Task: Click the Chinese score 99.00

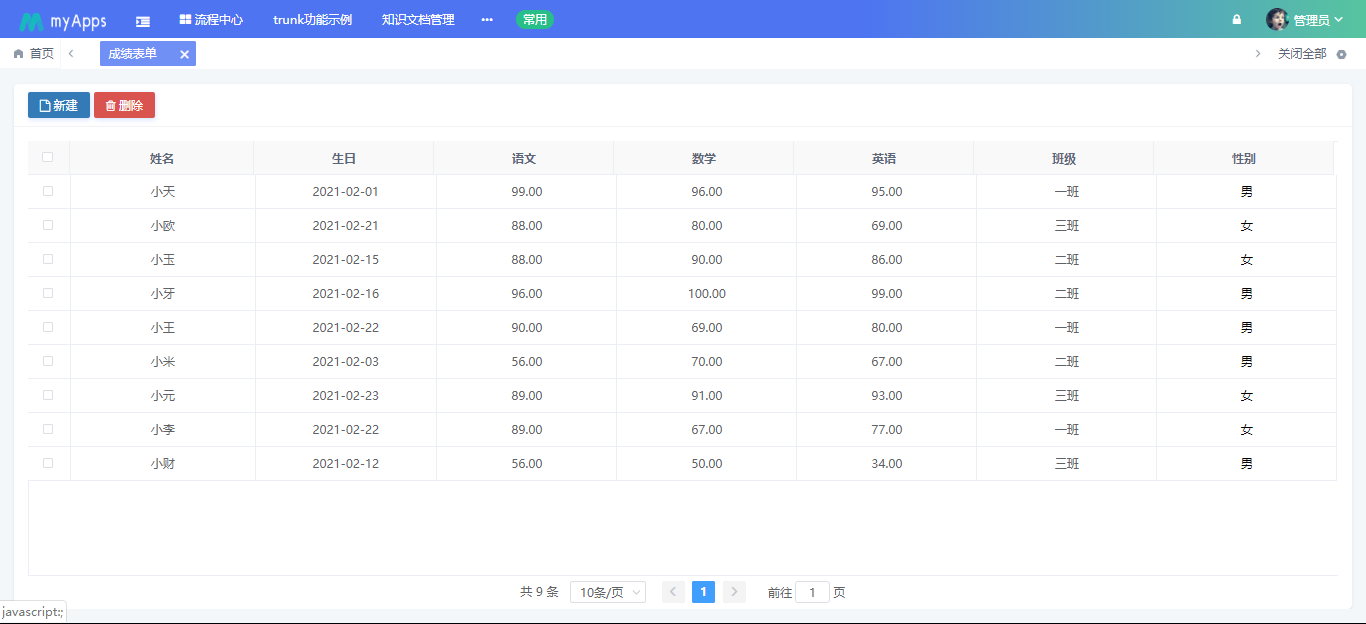Action: (x=527, y=192)
